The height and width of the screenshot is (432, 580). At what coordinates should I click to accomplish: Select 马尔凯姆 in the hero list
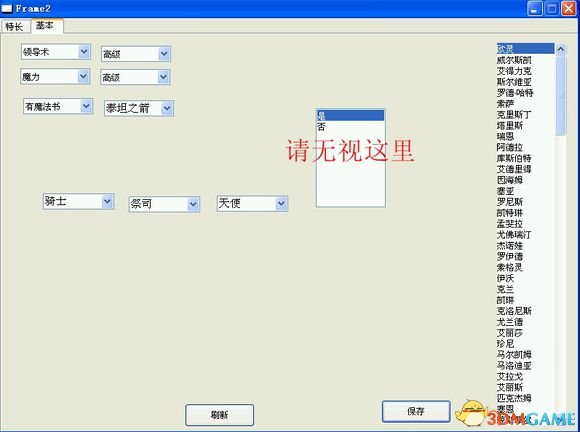point(525,354)
